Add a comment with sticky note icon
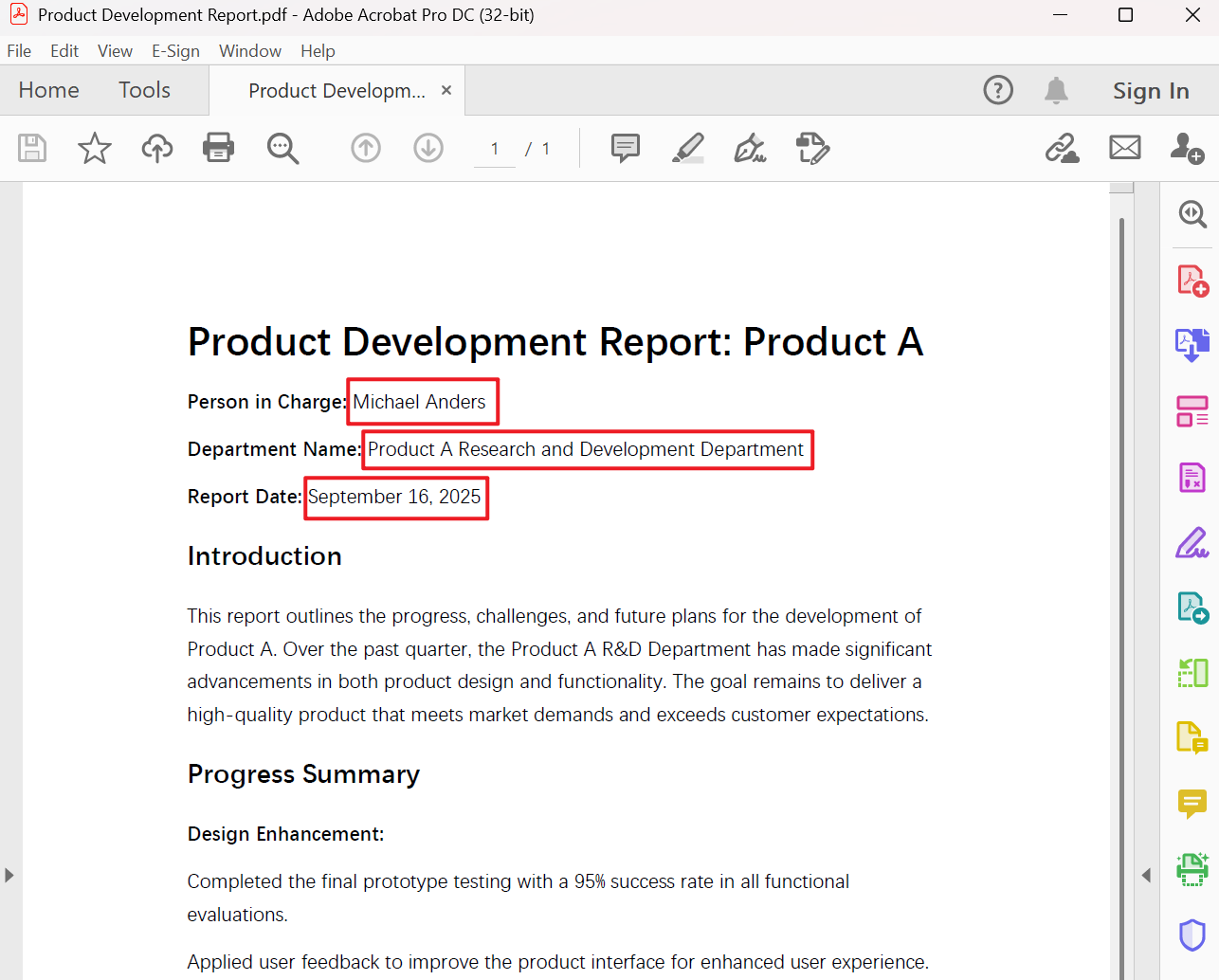1219x980 pixels. point(626,148)
